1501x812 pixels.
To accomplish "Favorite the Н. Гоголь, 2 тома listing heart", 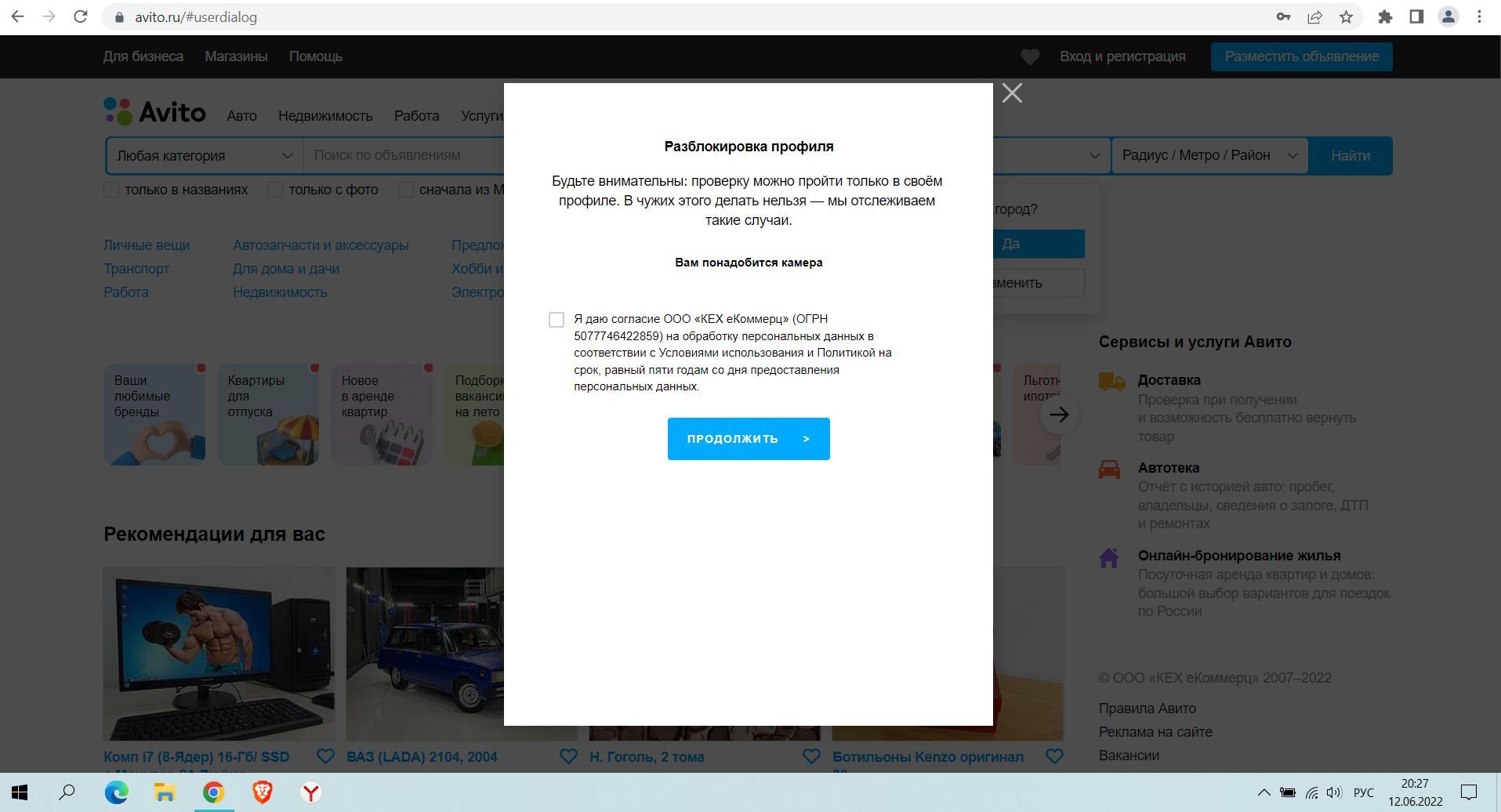I will click(x=811, y=756).
